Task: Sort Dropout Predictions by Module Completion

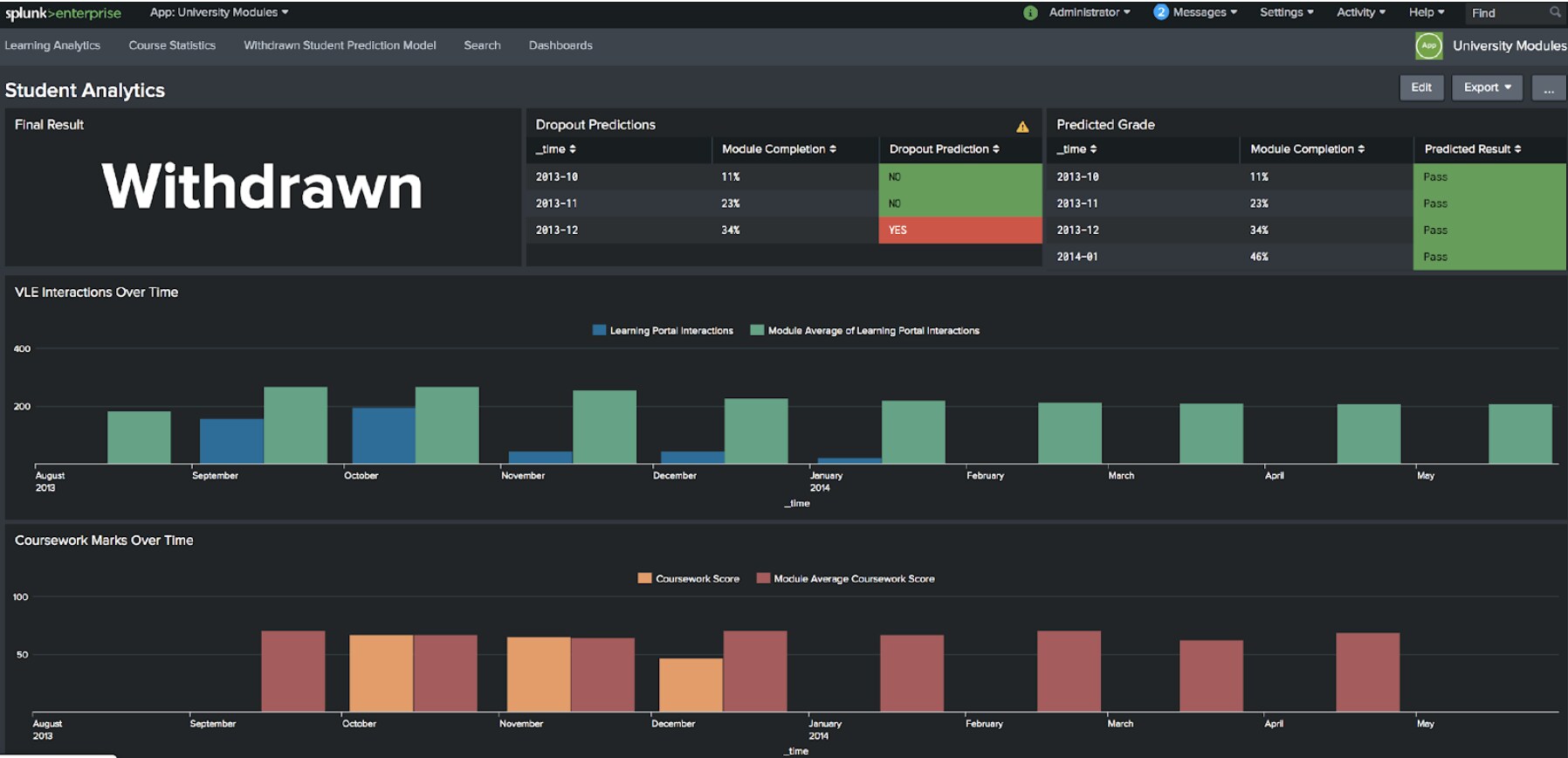Action: pyautogui.click(x=779, y=149)
